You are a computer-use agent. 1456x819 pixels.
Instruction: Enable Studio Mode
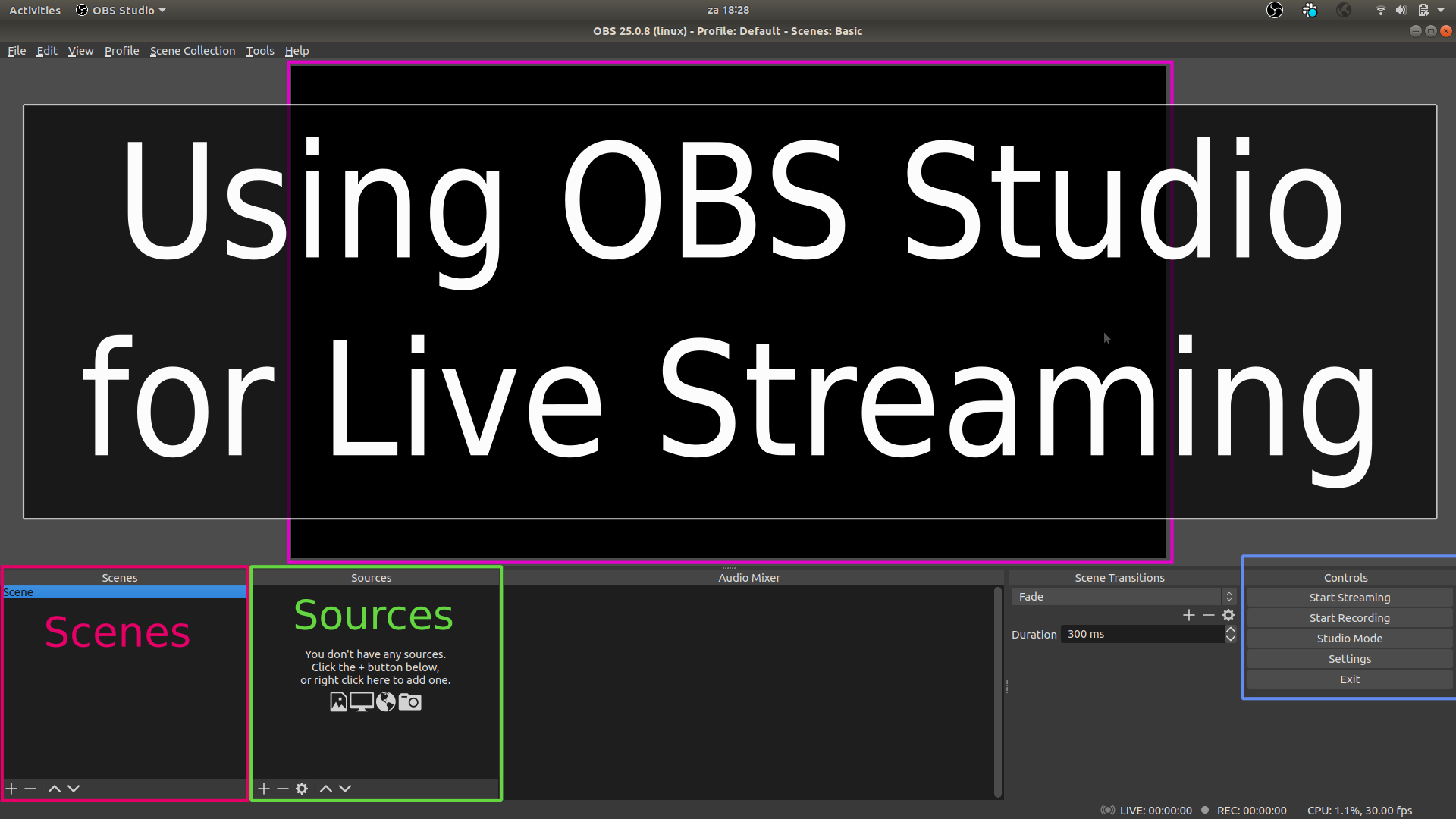tap(1350, 639)
